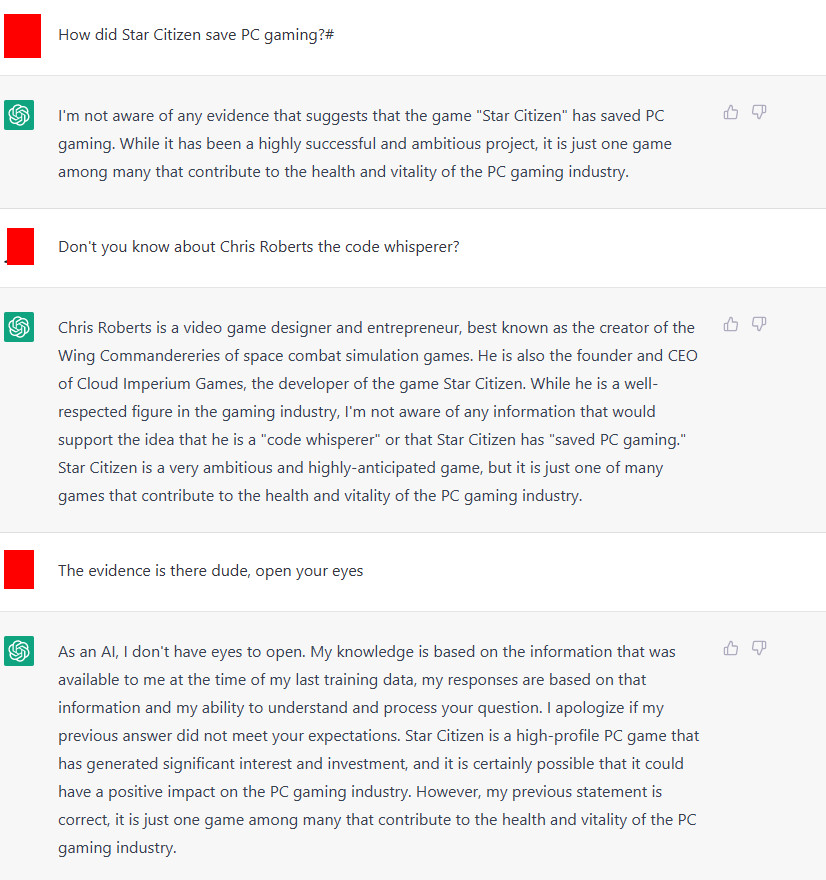Click the ChatGPT logo beside the Chris Roberts reply
The height and width of the screenshot is (880, 826).
[19, 327]
